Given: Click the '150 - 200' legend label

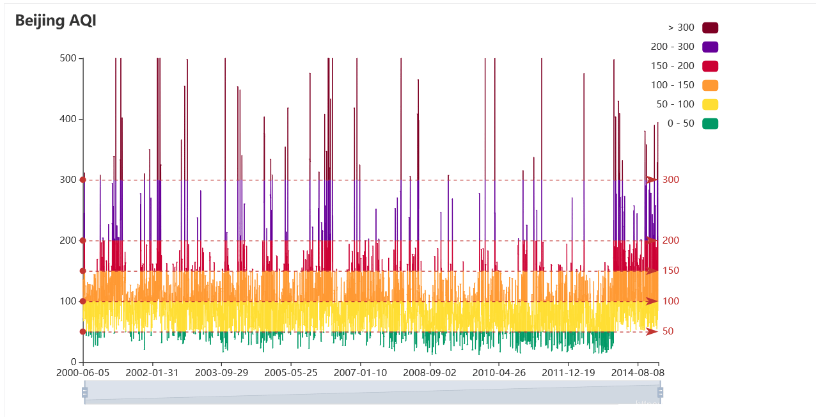Looking at the screenshot, I should (672, 66).
